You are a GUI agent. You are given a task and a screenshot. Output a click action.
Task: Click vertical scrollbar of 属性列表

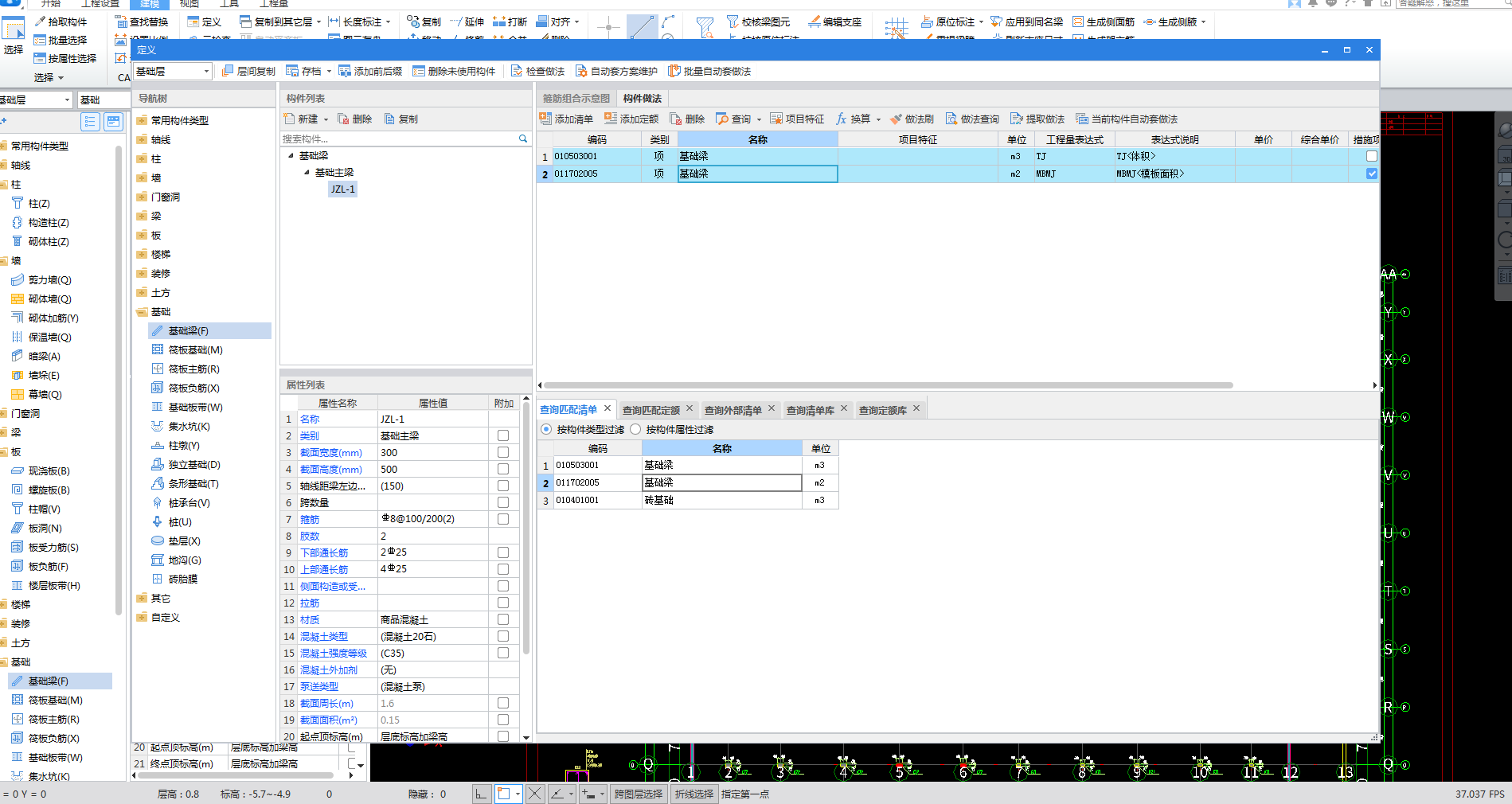(525, 529)
